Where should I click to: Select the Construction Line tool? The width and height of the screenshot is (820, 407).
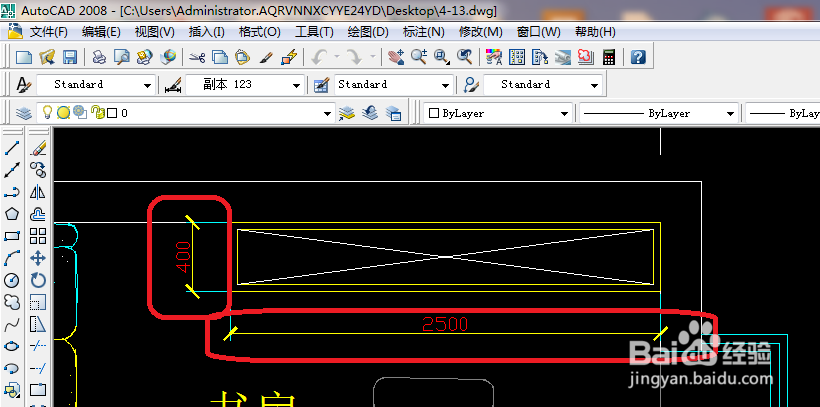pyautogui.click(x=12, y=170)
